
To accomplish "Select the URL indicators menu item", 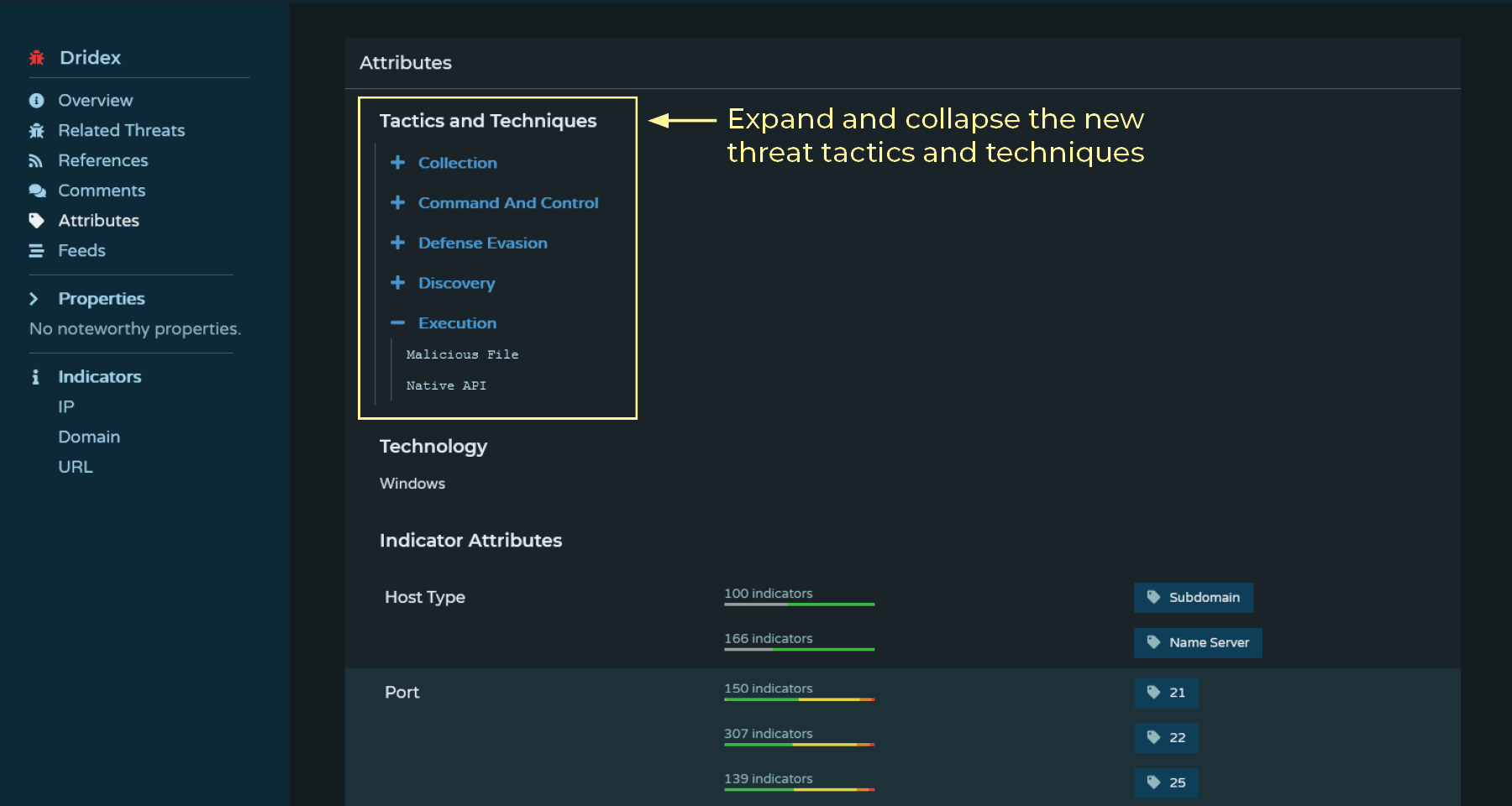I will (76, 467).
